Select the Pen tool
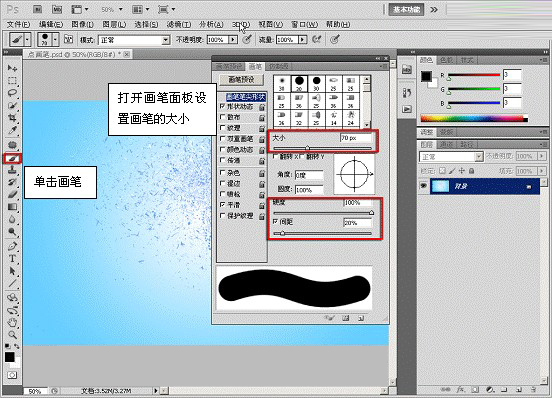 click(12, 246)
